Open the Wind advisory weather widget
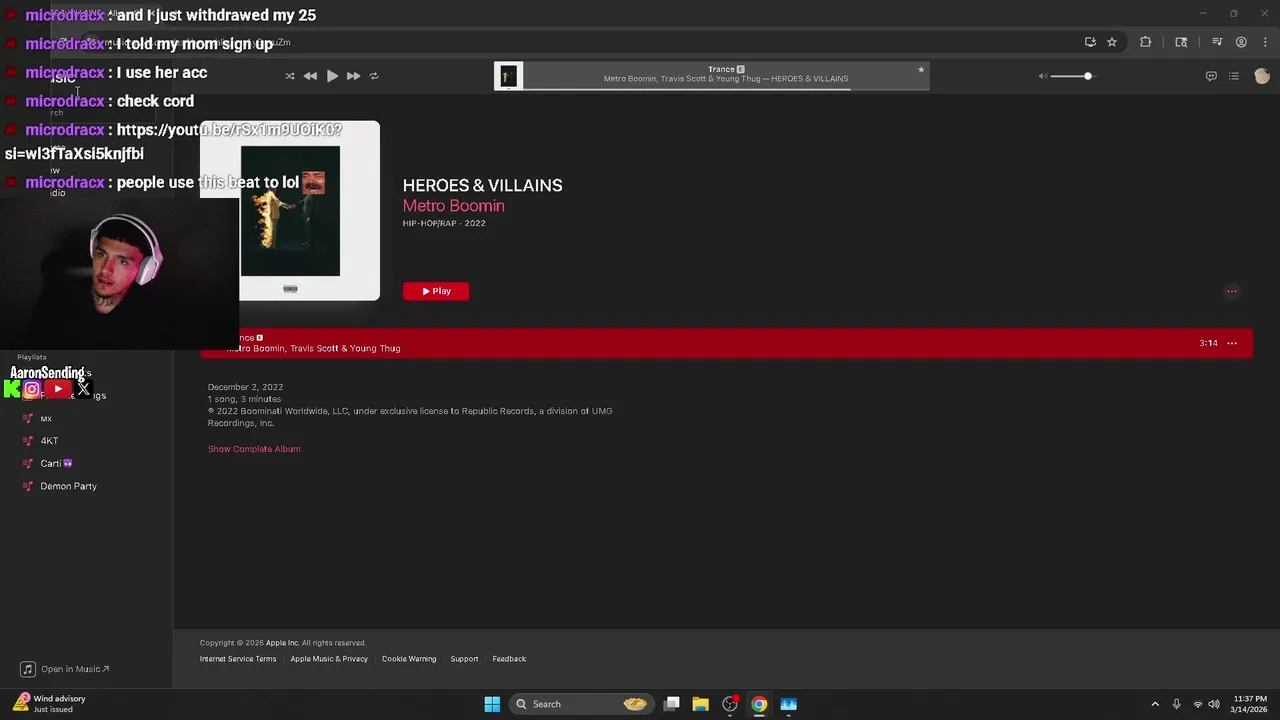Screen dimensions: 1280x720 pyautogui.click(x=50, y=704)
